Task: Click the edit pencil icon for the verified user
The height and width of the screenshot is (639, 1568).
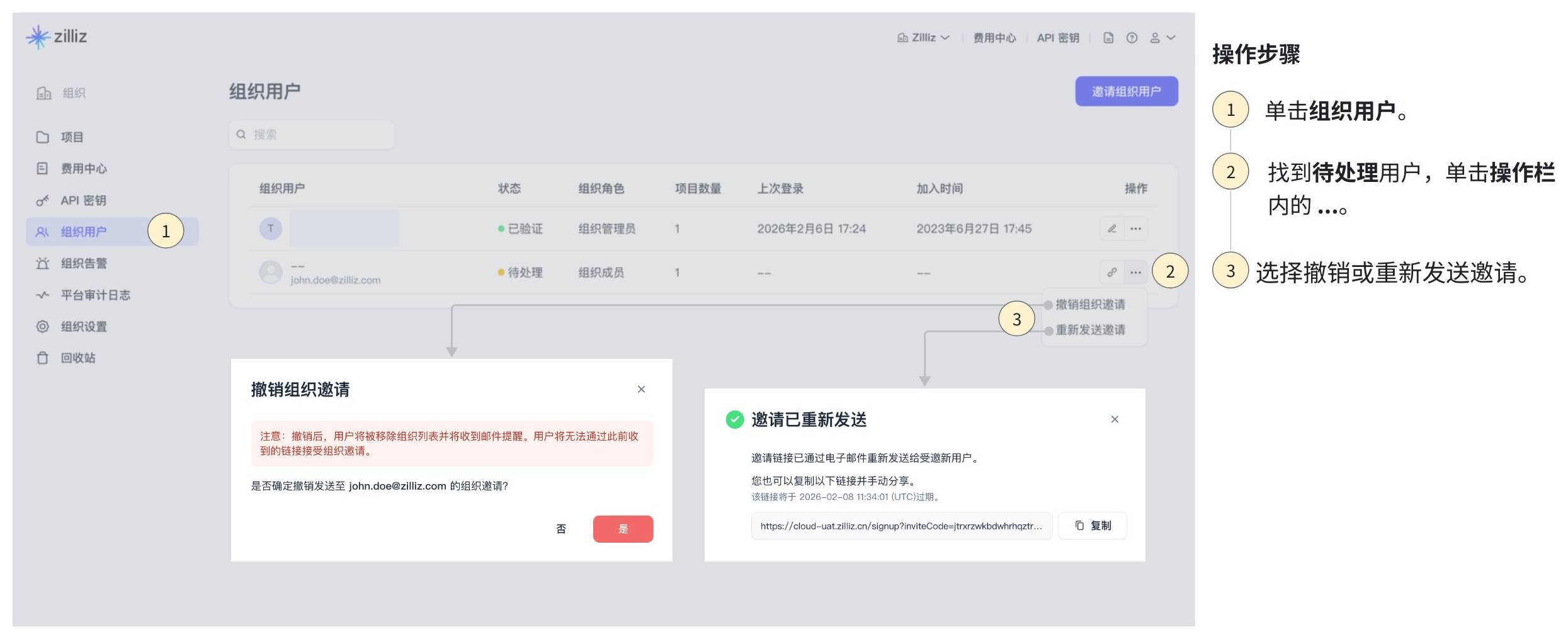Action: point(1112,229)
